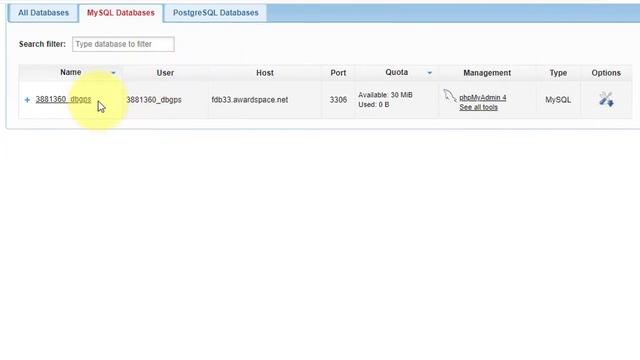Select the MySQL Databases tab
The height and width of the screenshot is (360, 640).
point(121,13)
